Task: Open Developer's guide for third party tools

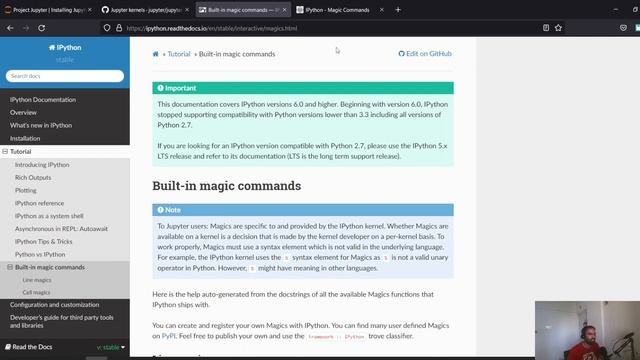Action: (x=62, y=321)
